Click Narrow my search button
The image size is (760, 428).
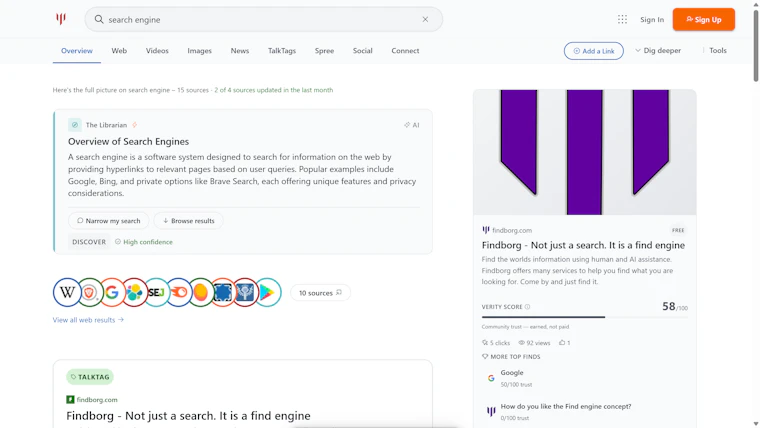coord(109,221)
